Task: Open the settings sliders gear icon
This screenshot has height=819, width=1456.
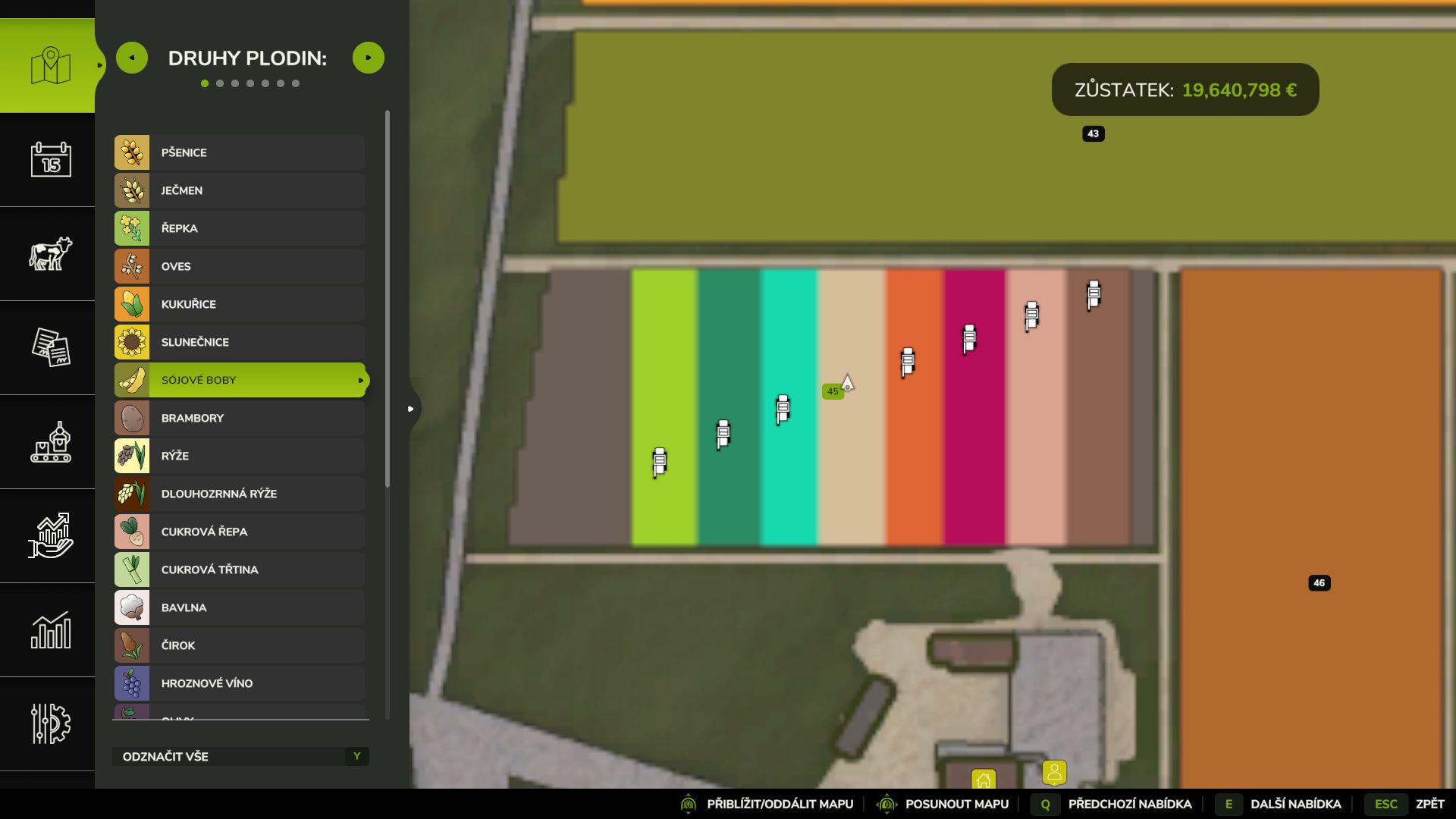Action: [x=50, y=724]
